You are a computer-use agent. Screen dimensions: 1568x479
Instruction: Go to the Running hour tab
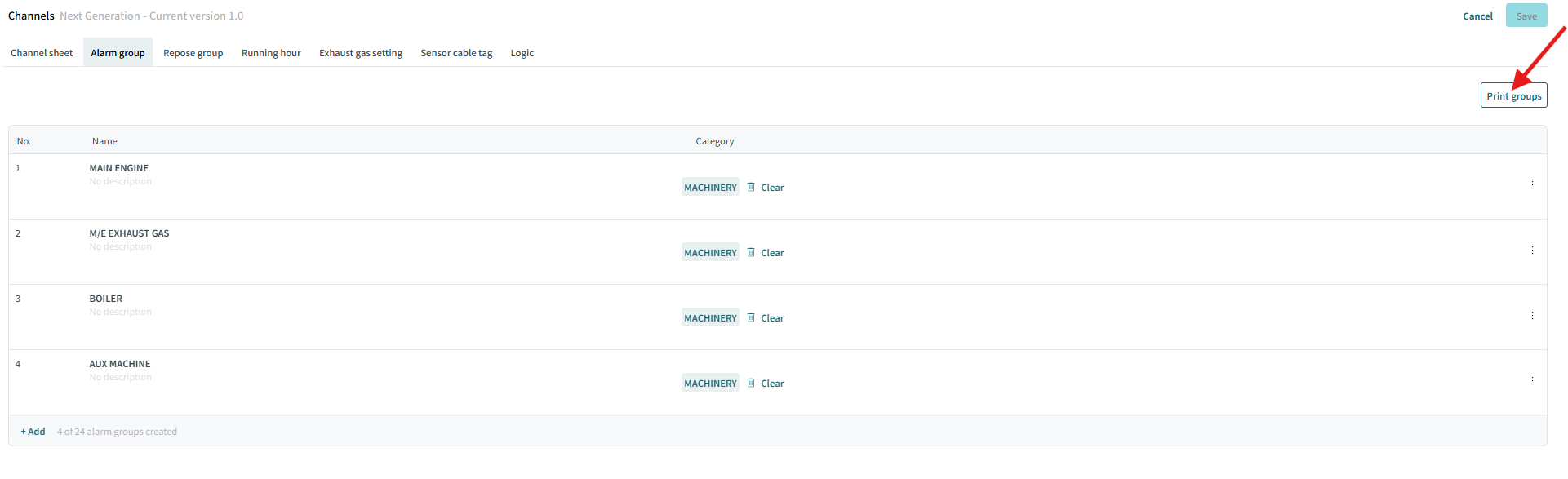click(x=271, y=53)
